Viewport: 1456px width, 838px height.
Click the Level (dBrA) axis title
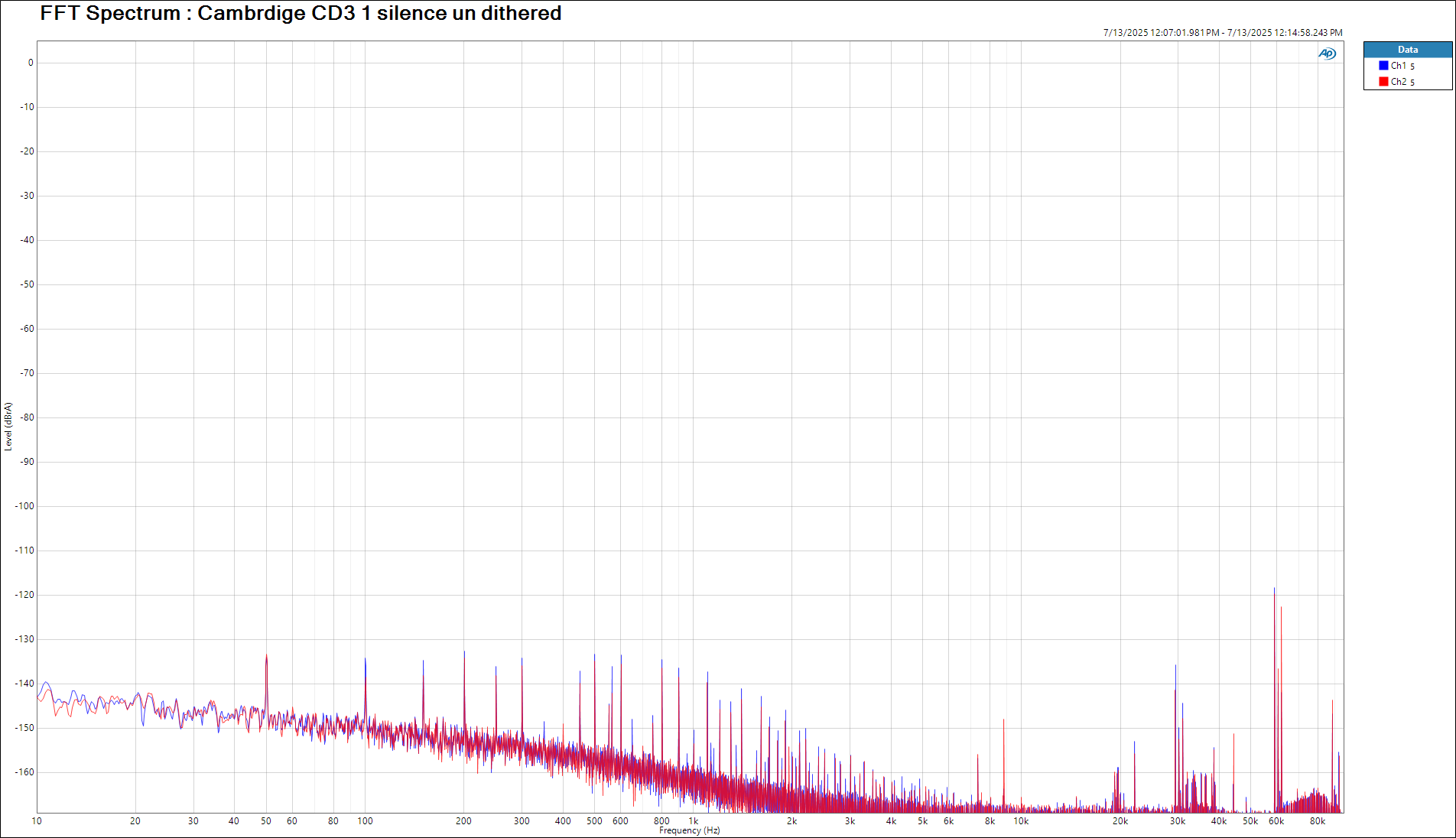(x=8, y=427)
